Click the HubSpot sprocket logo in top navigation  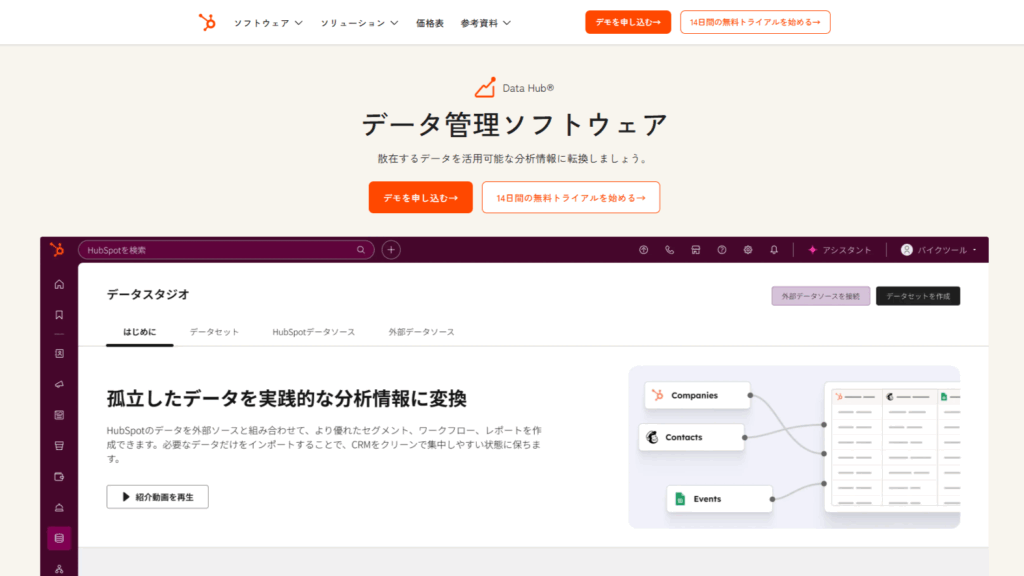[x=207, y=22]
